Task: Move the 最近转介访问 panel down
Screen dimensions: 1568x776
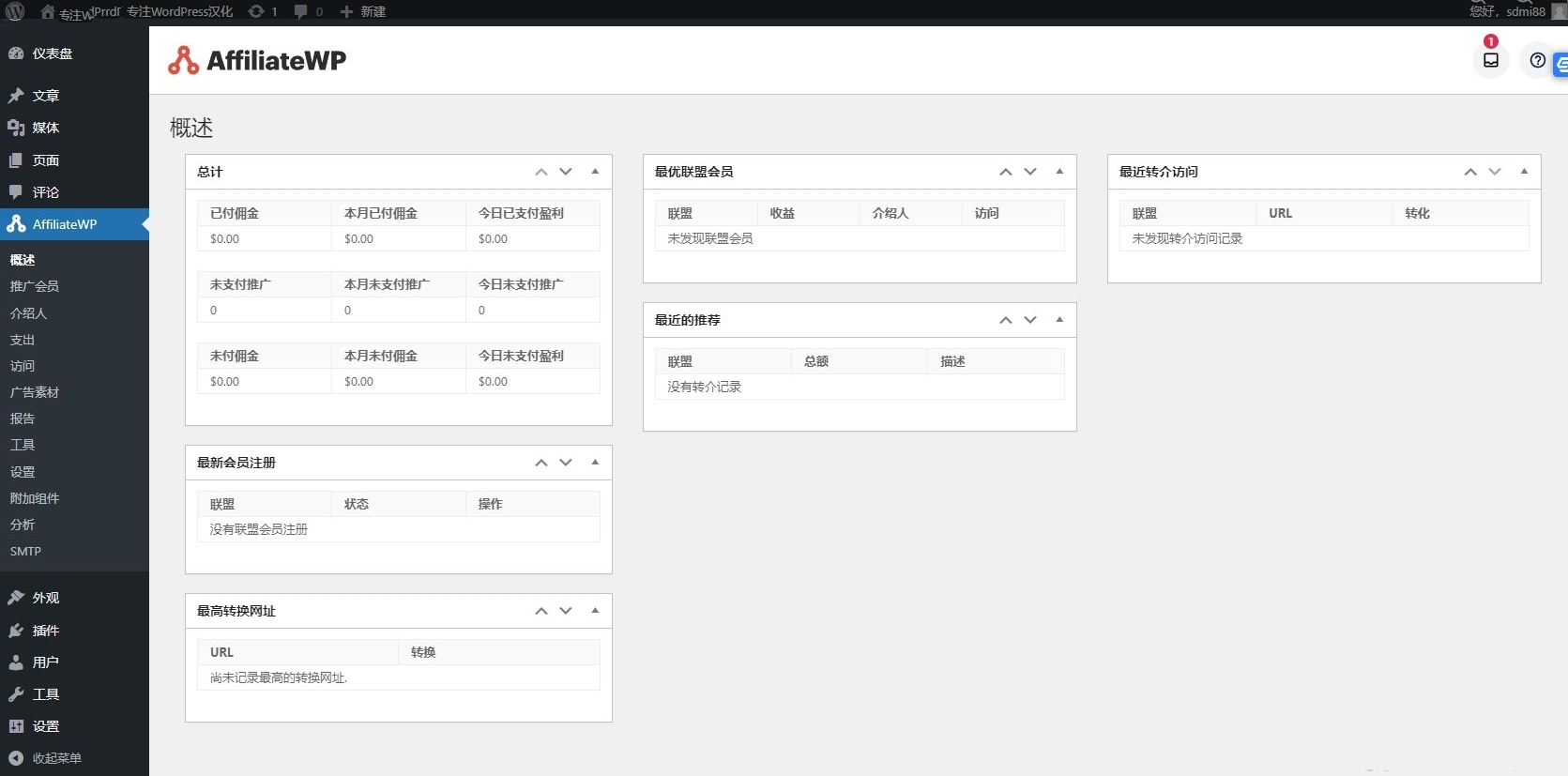Action: 1495,172
